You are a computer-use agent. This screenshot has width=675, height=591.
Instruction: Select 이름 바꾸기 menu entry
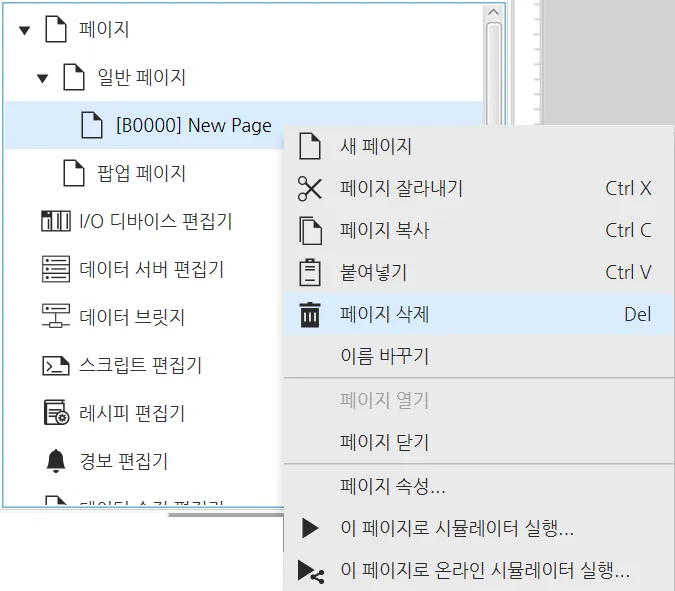(384, 356)
